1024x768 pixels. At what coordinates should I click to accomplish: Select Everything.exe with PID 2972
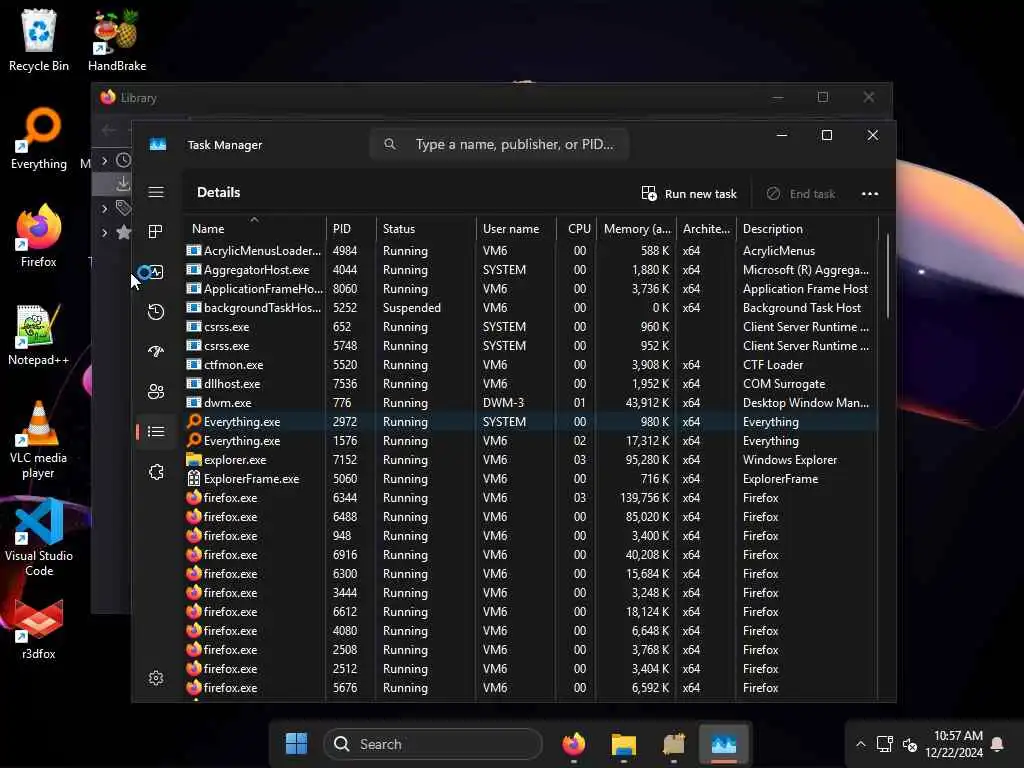[530, 422]
